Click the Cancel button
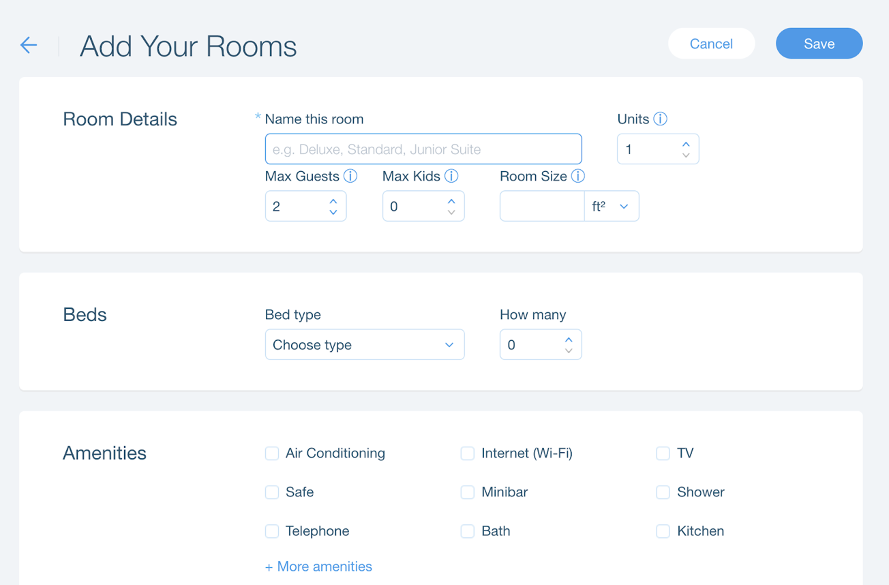889x585 pixels. [x=711, y=43]
